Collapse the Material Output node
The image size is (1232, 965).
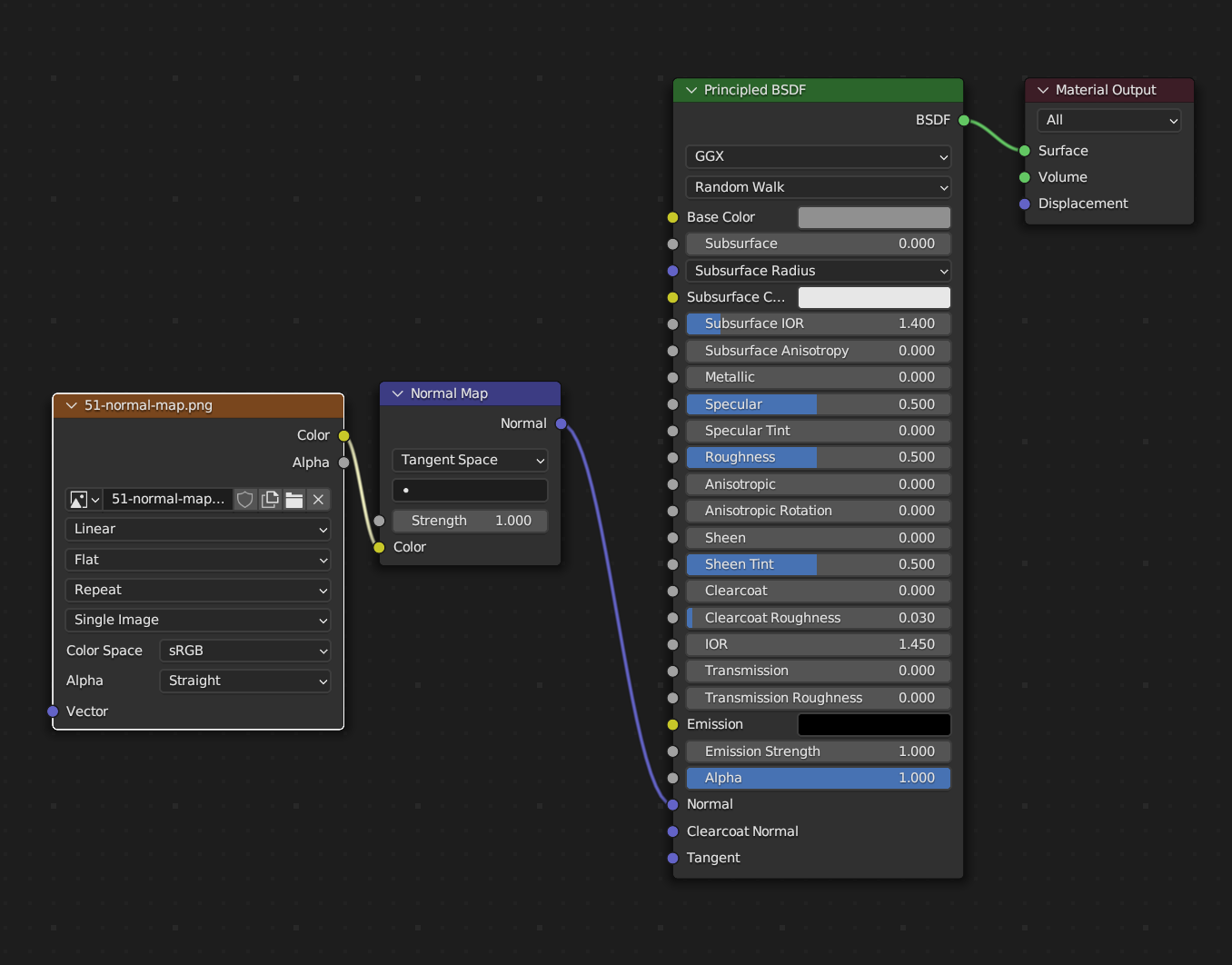1043,90
